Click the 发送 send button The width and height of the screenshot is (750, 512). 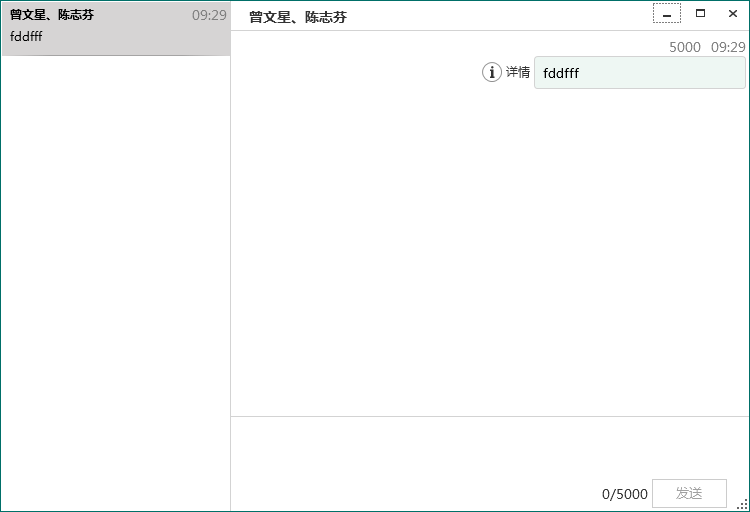pos(689,493)
